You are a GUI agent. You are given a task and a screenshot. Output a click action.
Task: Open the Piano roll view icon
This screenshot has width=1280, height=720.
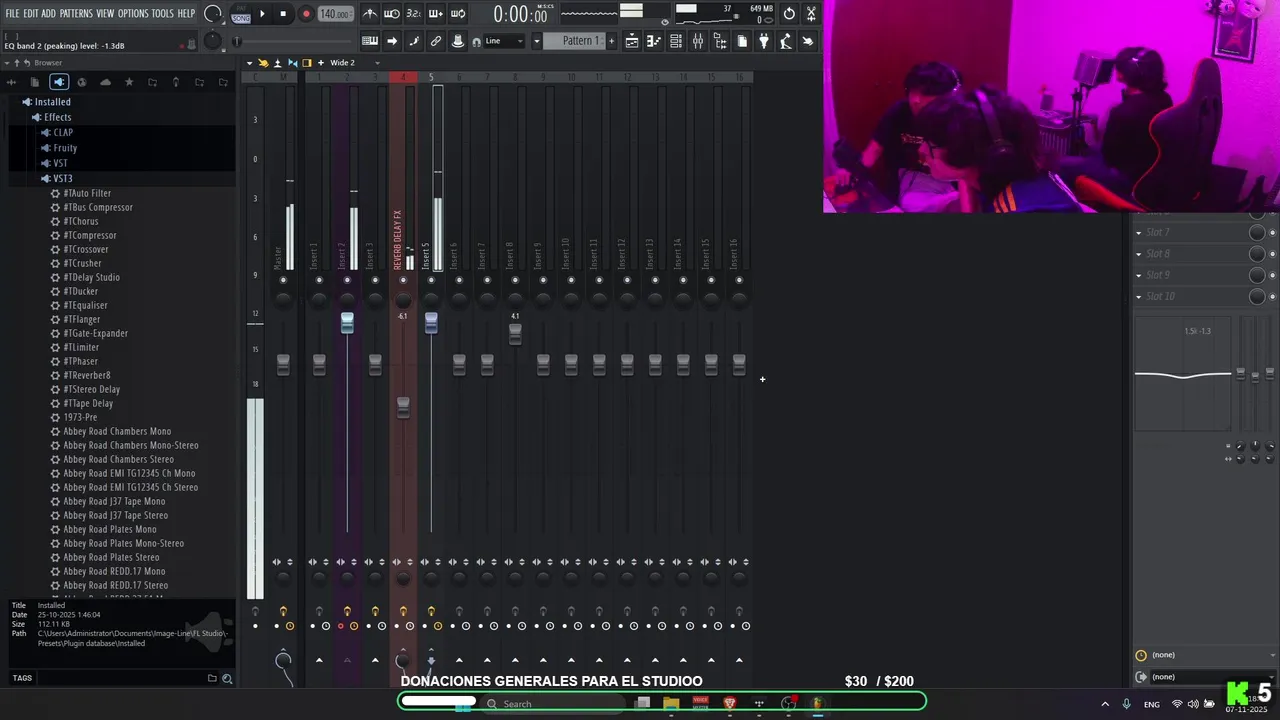point(654,41)
